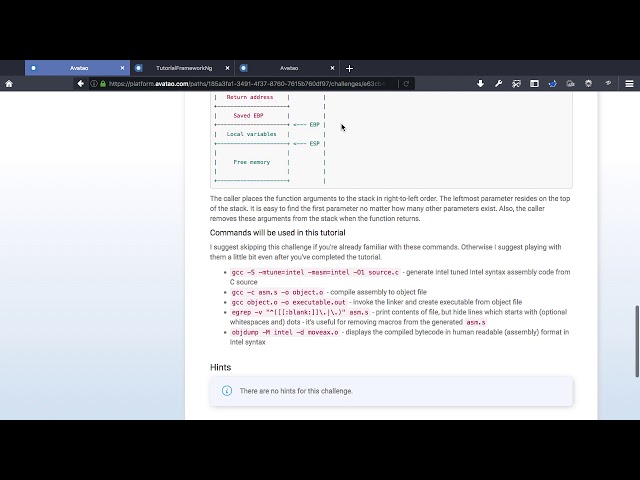Click the 'objdump -M intel -d moveax.o' code
The image size is (640, 480).
285,332
